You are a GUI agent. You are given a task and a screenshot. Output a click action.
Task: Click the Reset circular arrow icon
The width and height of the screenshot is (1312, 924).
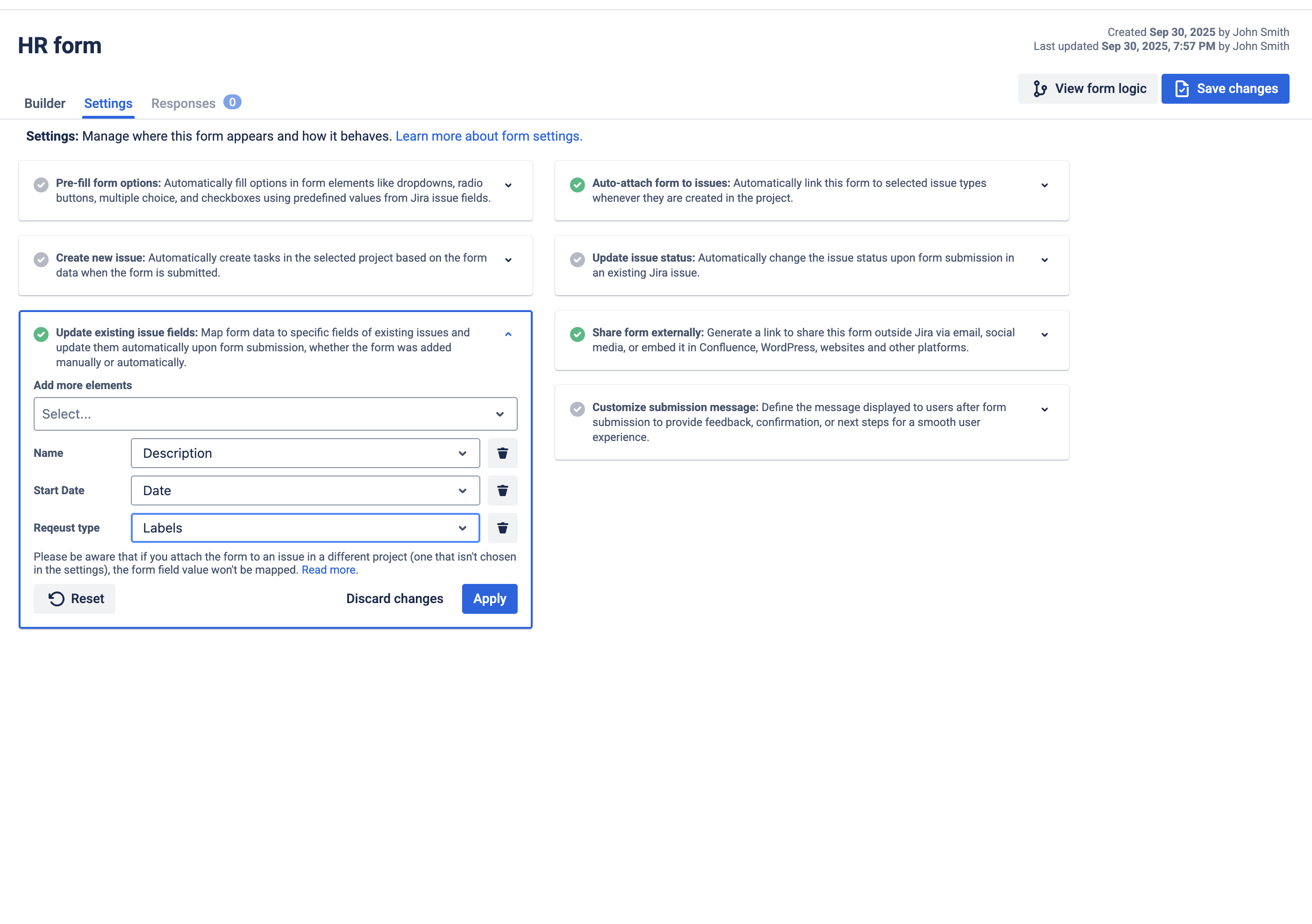click(x=56, y=598)
